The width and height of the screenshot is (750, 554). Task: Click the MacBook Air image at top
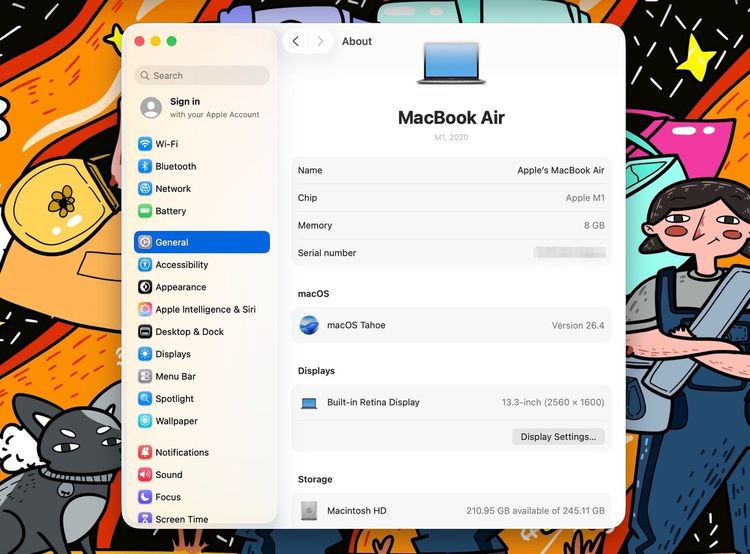pos(451,63)
